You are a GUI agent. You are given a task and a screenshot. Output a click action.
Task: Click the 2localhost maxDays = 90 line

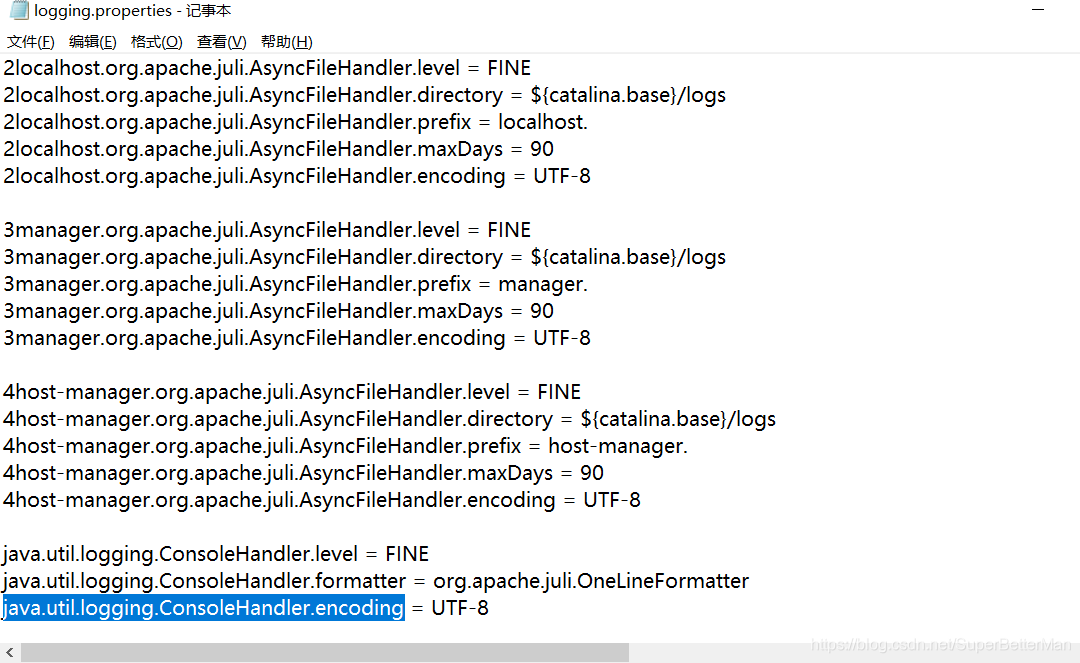coord(278,149)
